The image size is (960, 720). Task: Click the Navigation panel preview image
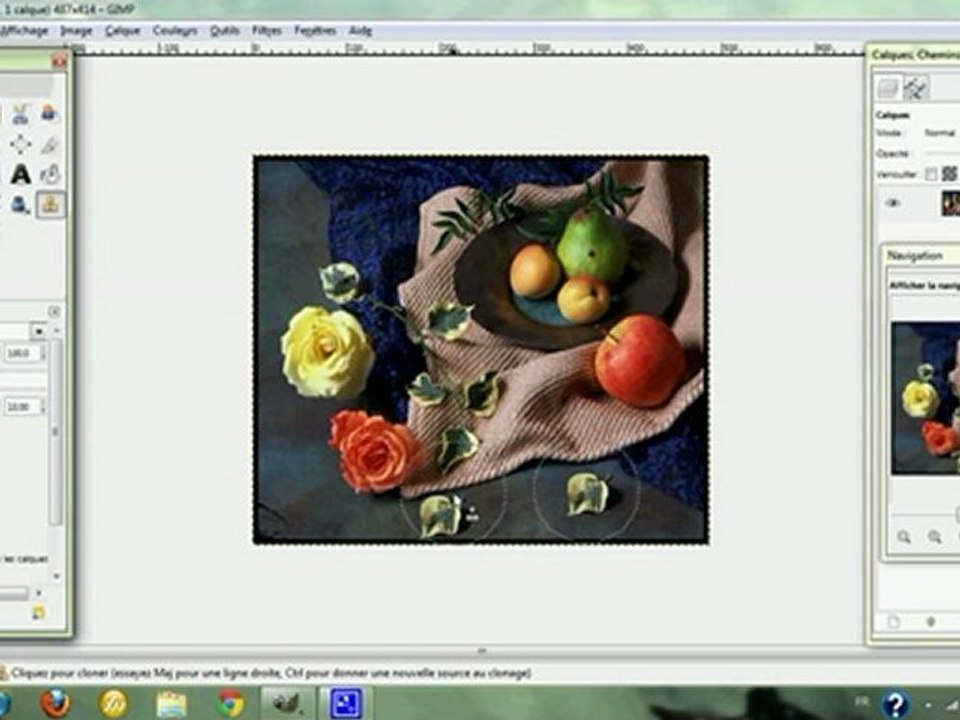coord(925,398)
